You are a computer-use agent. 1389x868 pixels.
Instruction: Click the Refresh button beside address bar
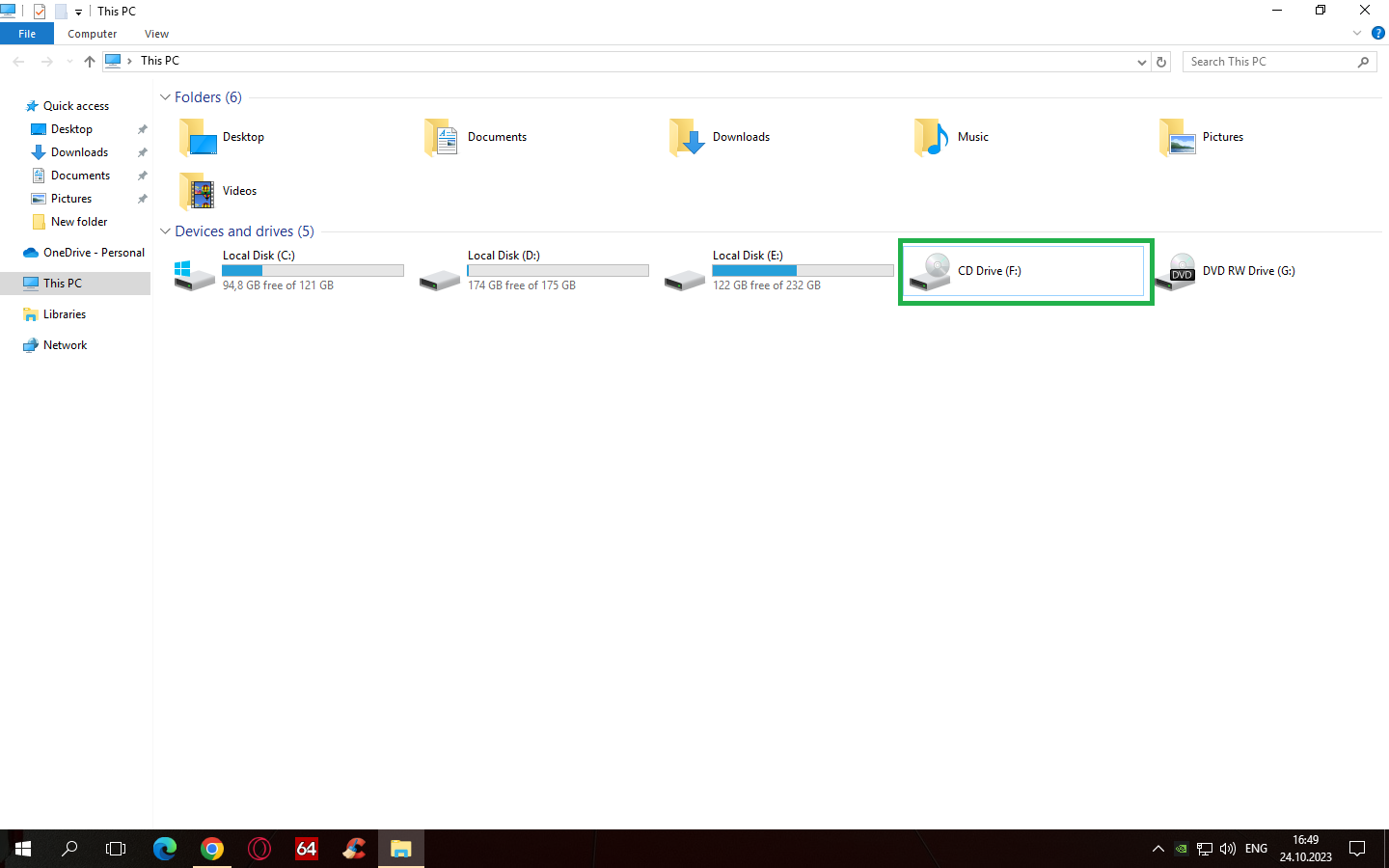[1161, 62]
